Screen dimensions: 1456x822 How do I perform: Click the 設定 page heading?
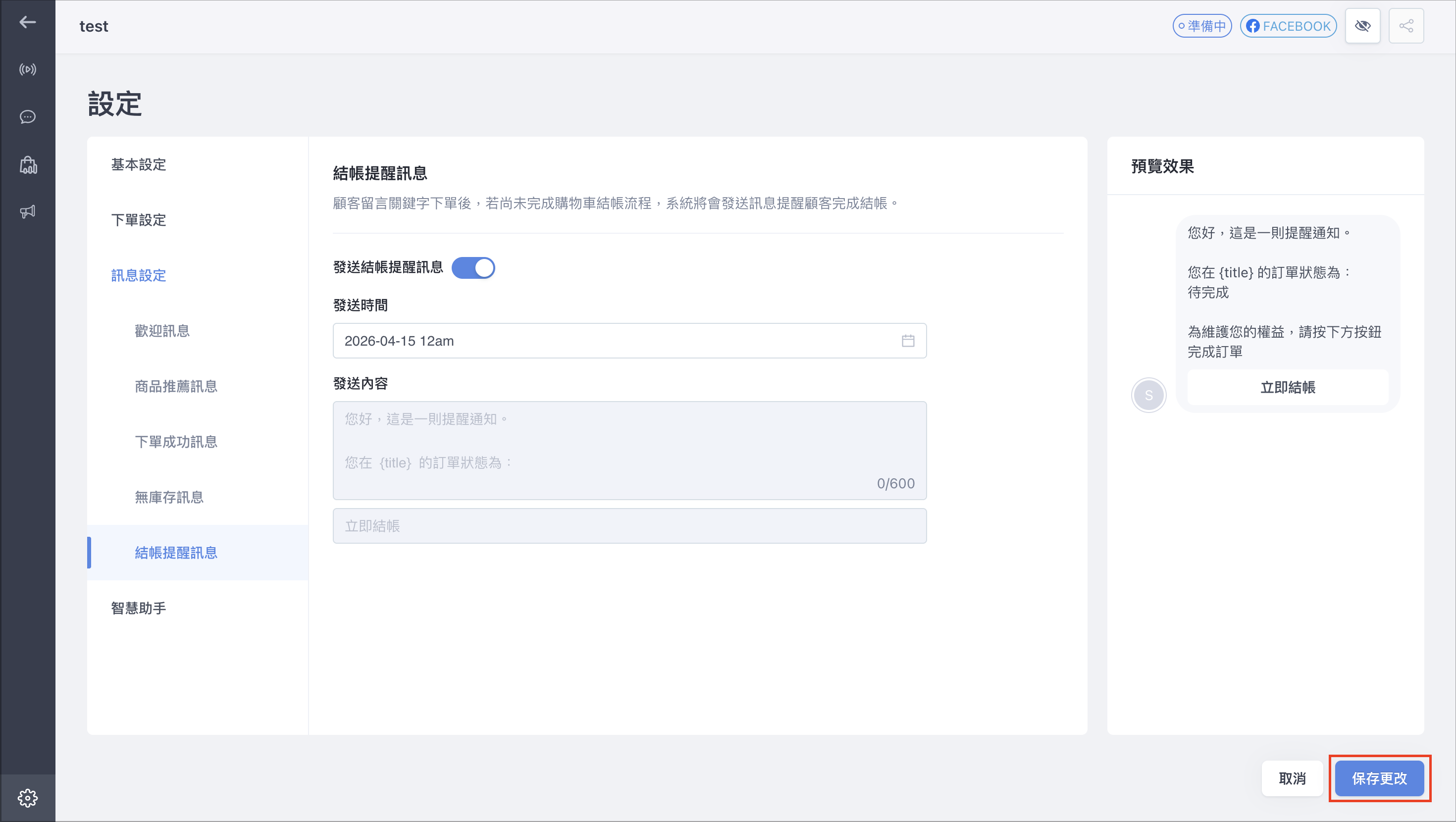(115, 104)
